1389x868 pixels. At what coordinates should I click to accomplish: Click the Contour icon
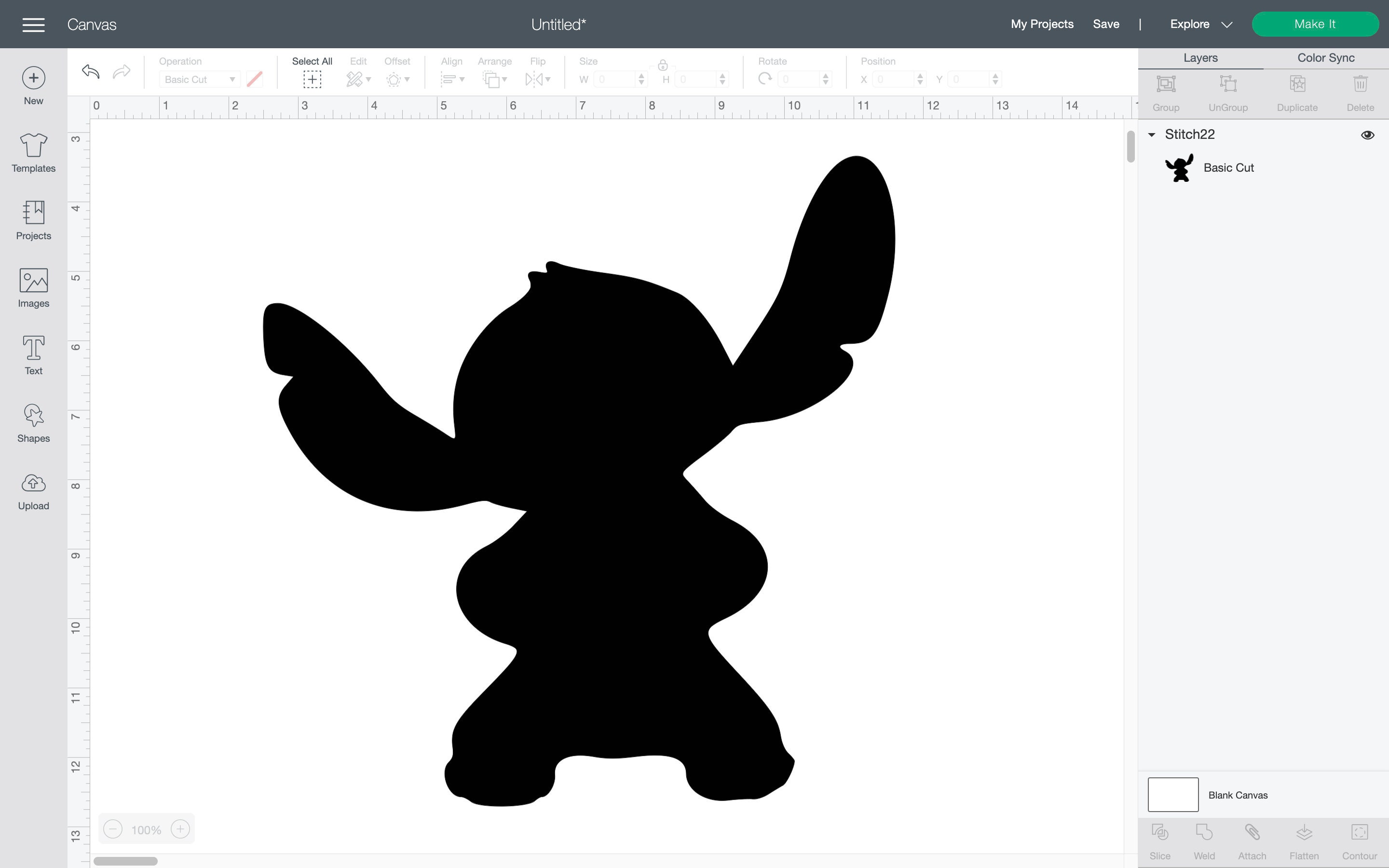tap(1361, 832)
